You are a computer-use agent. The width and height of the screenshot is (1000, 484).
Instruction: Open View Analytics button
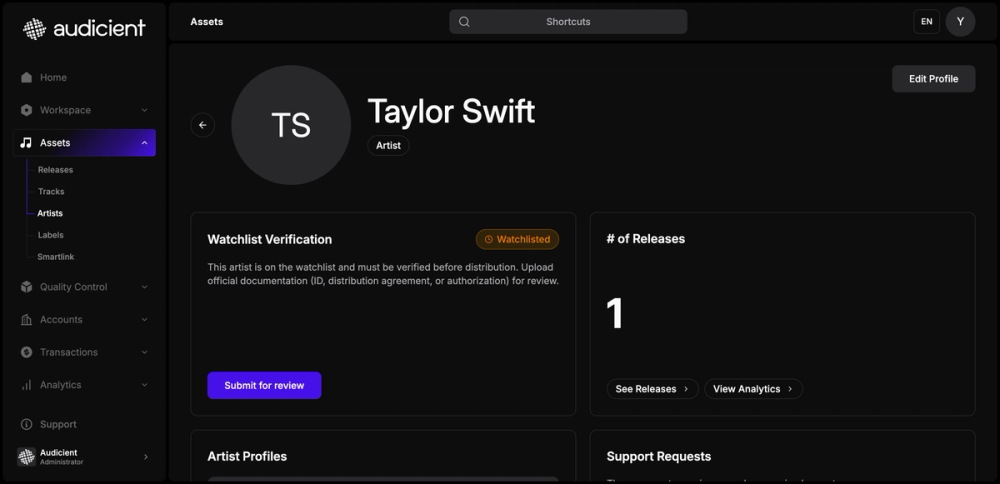753,389
